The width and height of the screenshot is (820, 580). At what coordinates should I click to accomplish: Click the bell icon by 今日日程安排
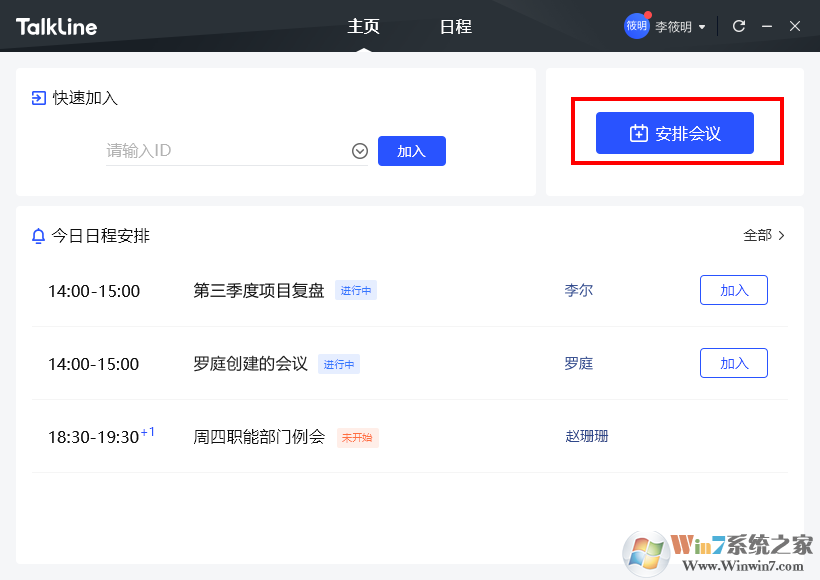tap(38, 236)
